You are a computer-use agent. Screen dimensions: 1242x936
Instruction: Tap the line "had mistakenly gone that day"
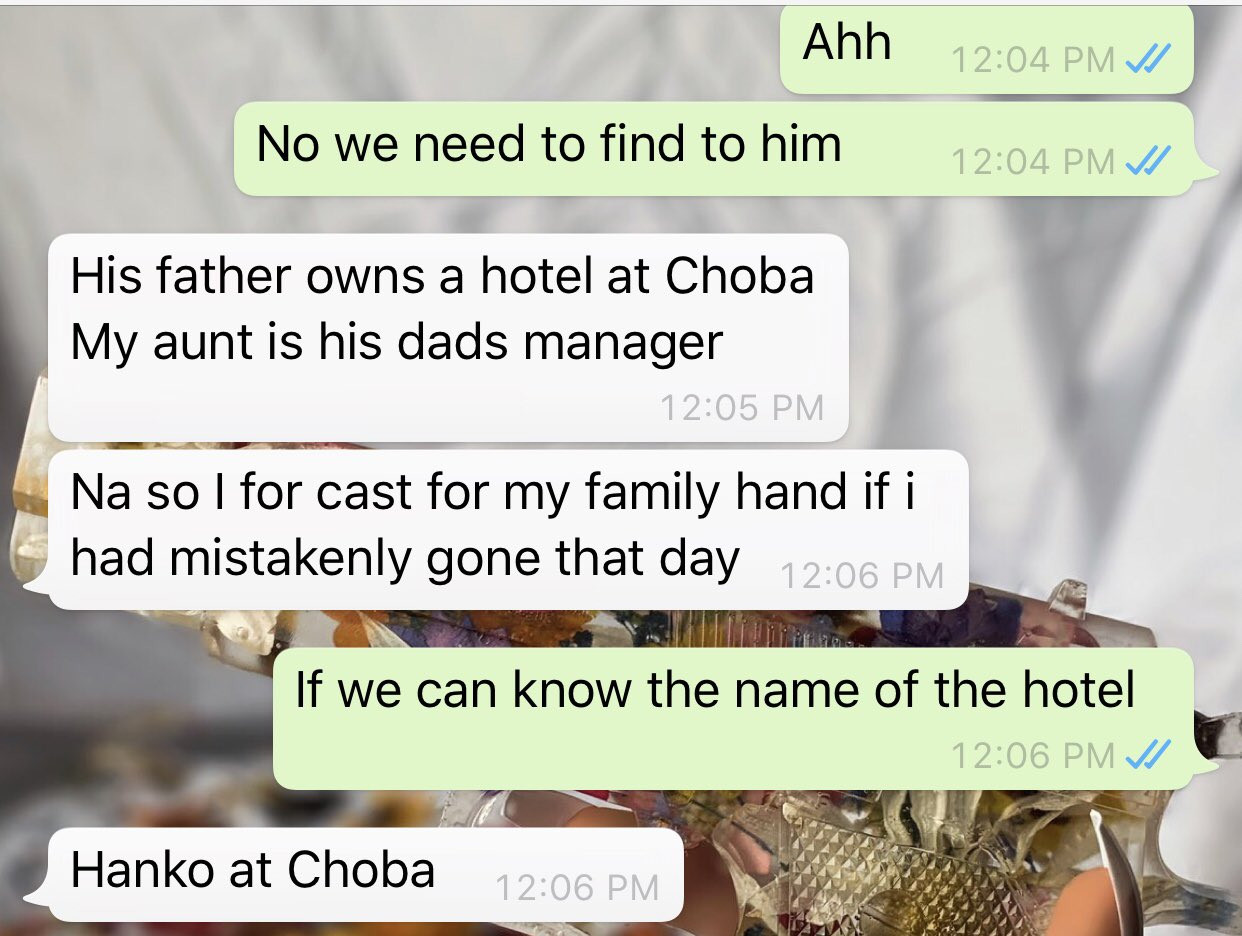(x=405, y=558)
